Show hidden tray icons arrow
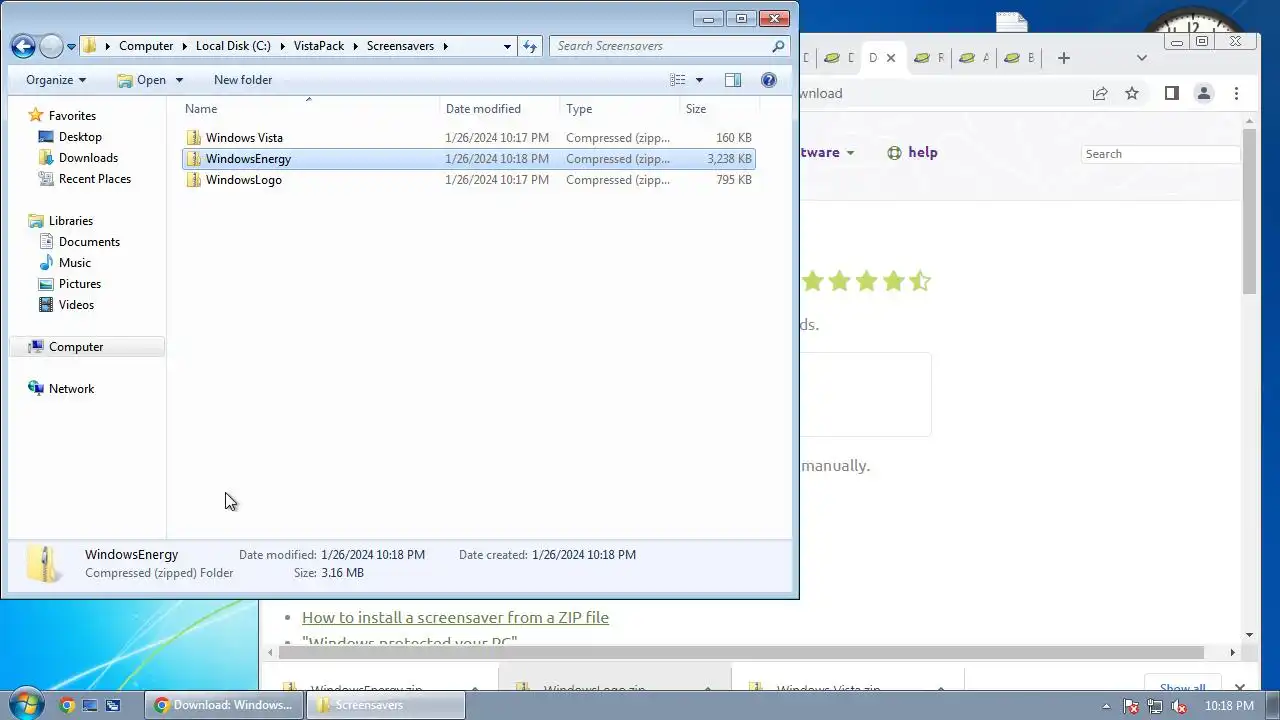This screenshot has width=1280, height=720. pyautogui.click(x=1106, y=705)
